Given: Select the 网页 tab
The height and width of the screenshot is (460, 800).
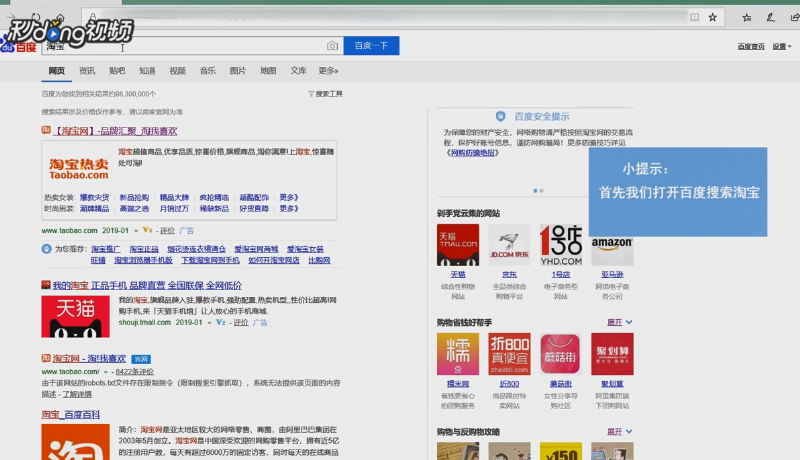Looking at the screenshot, I should click(57, 71).
